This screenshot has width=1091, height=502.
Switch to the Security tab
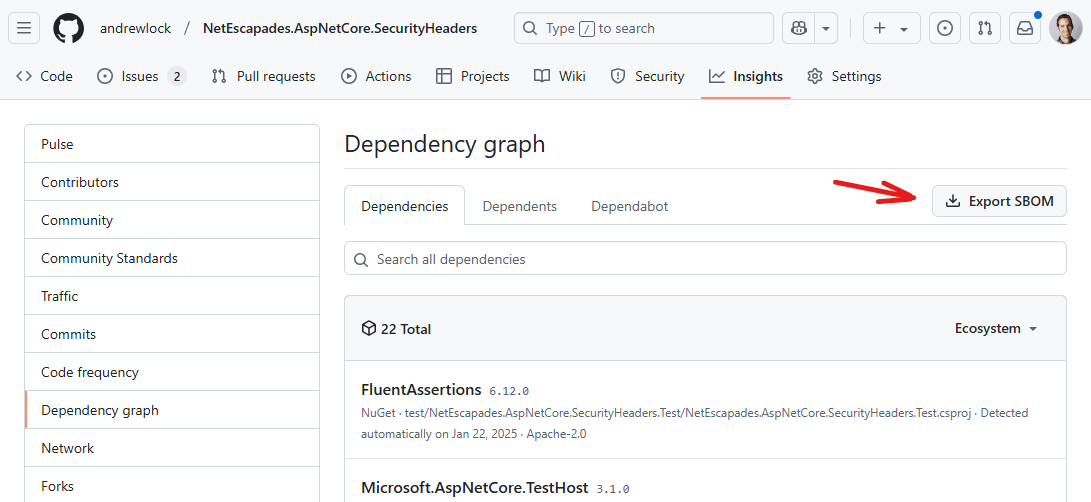click(x=648, y=77)
